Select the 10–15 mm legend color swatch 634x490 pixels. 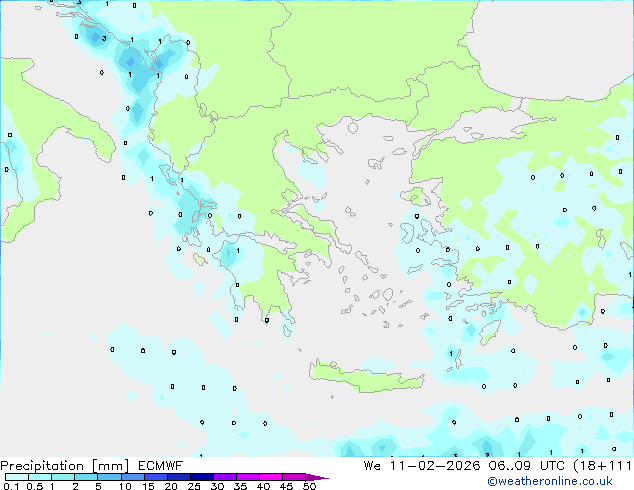pos(132,477)
